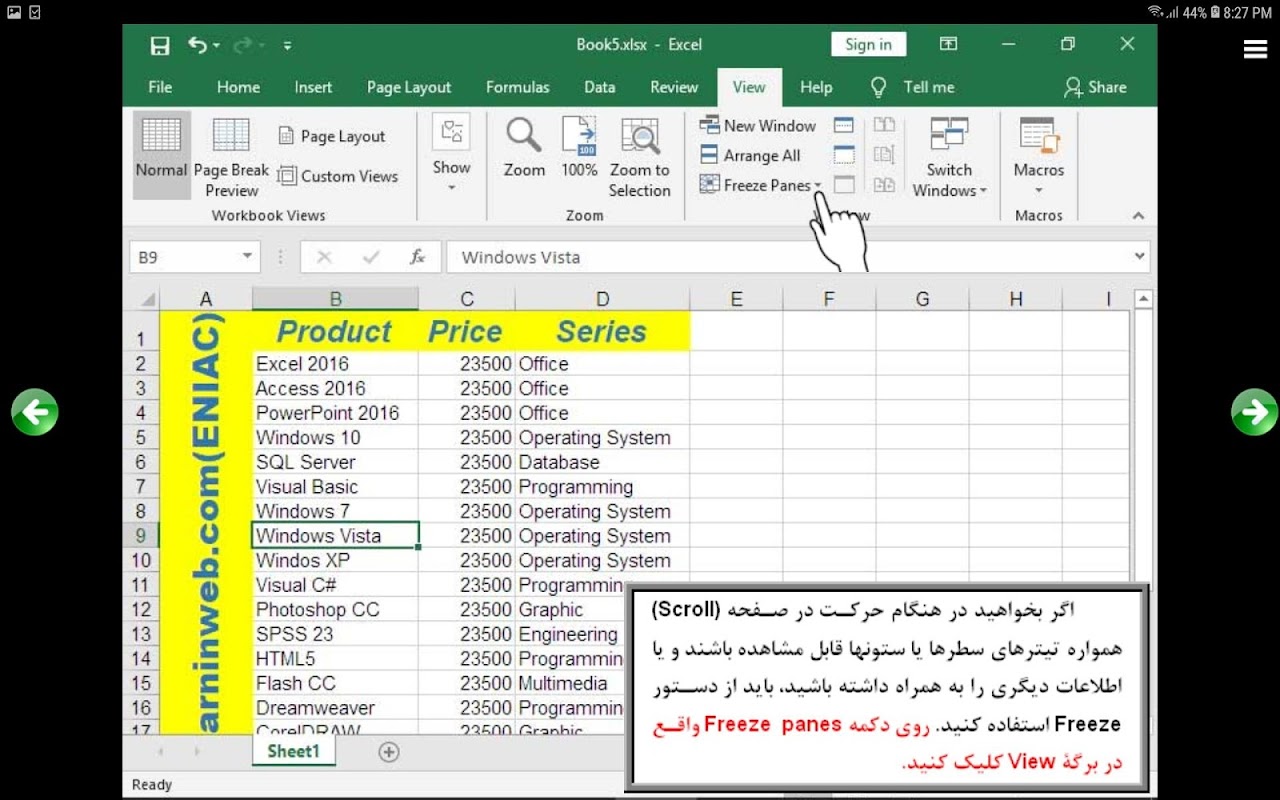1280x800 pixels.
Task: Click the formula bar Cancel X
Action: pyautogui.click(x=323, y=257)
